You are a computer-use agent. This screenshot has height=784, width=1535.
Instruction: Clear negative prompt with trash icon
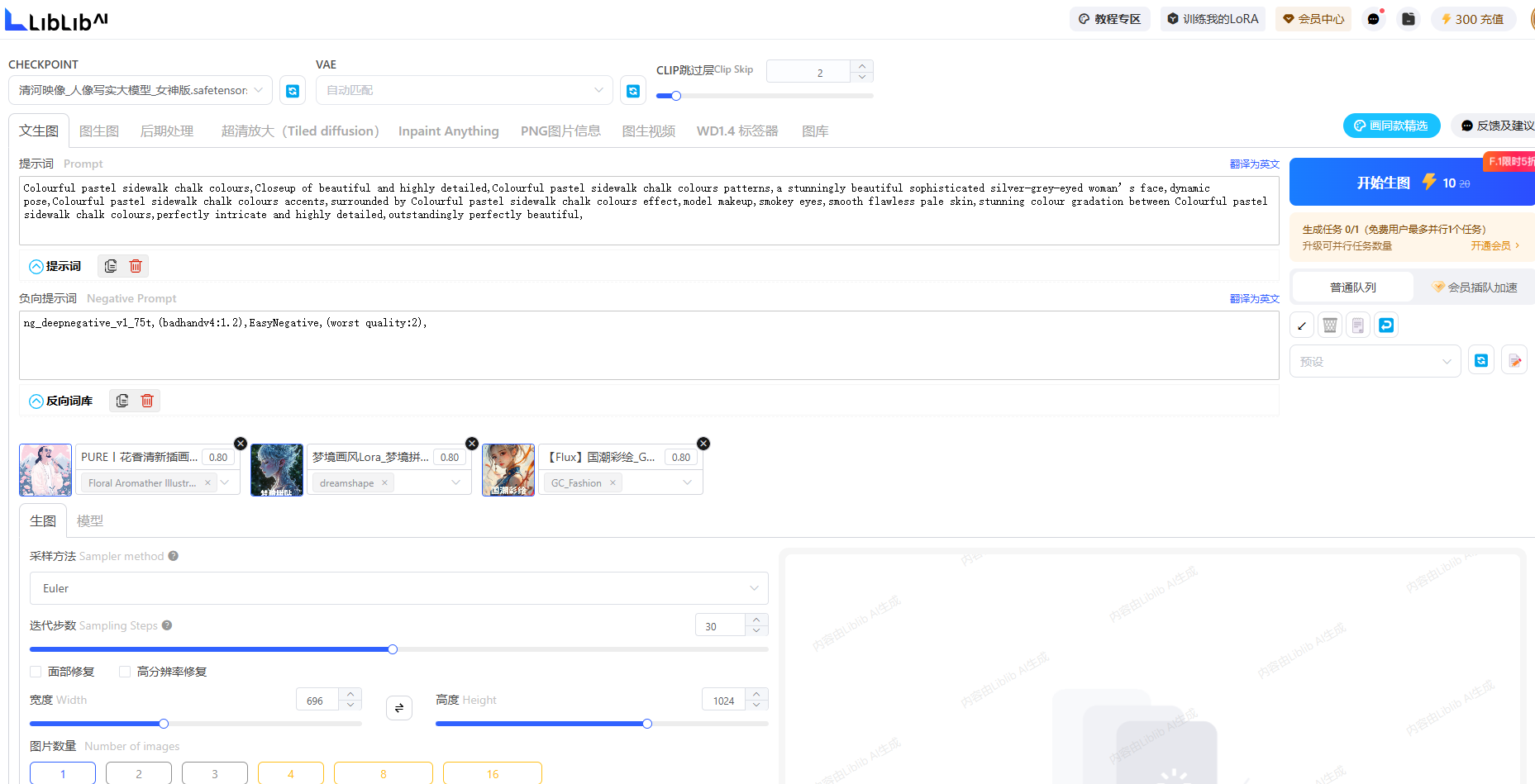(147, 401)
